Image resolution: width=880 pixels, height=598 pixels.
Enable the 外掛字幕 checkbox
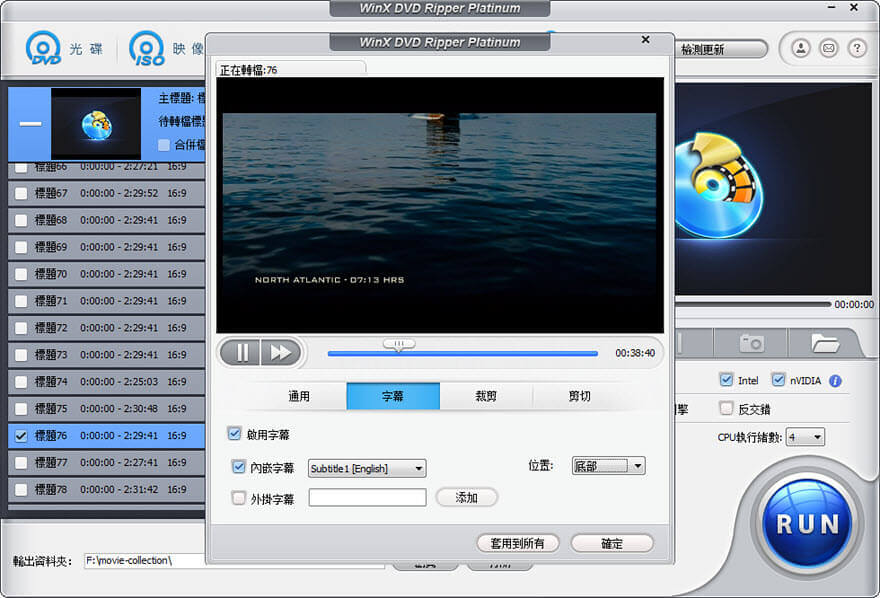(239, 498)
